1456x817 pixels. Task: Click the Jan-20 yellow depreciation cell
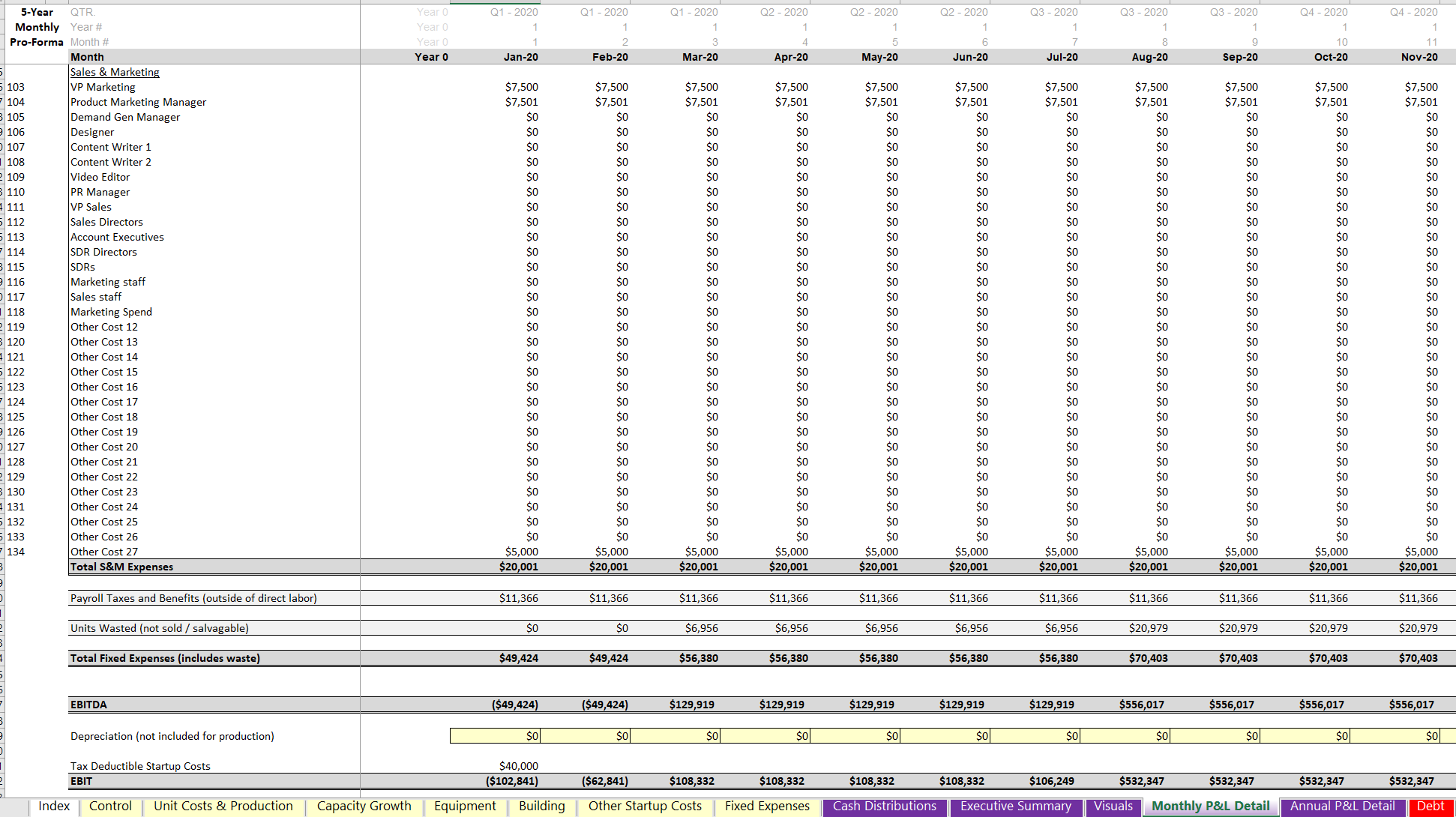point(495,736)
